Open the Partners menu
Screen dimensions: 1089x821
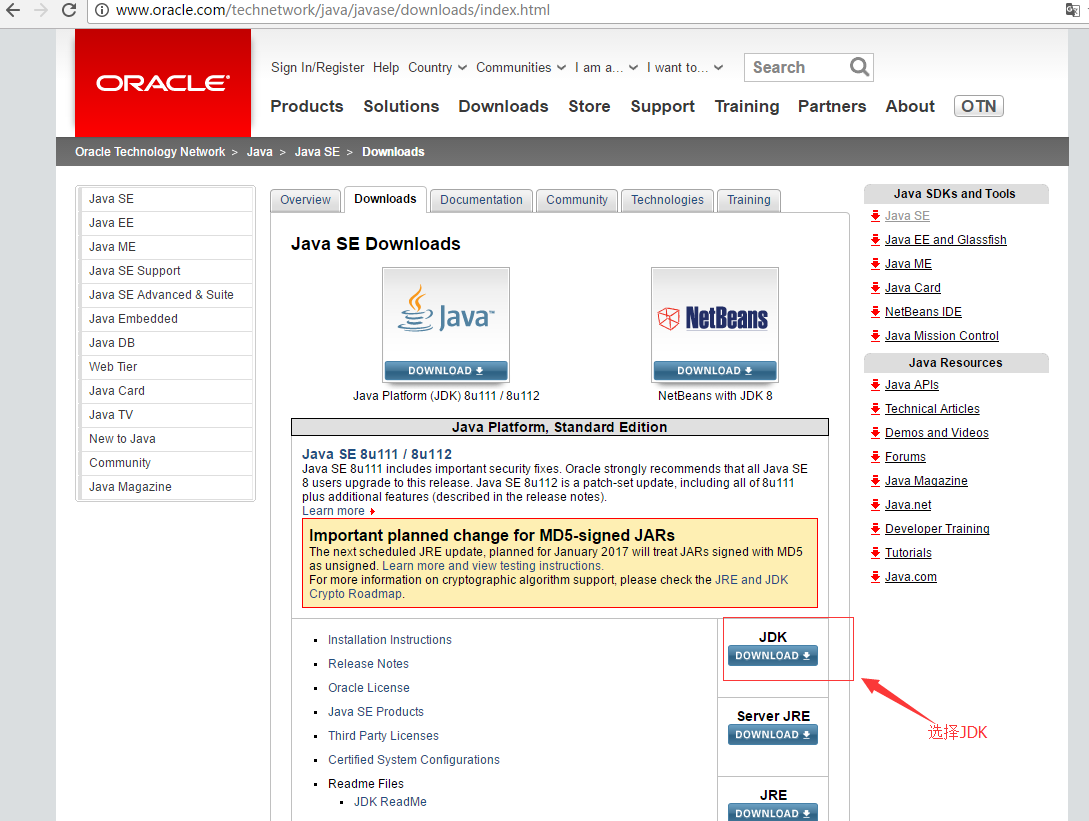coord(832,106)
